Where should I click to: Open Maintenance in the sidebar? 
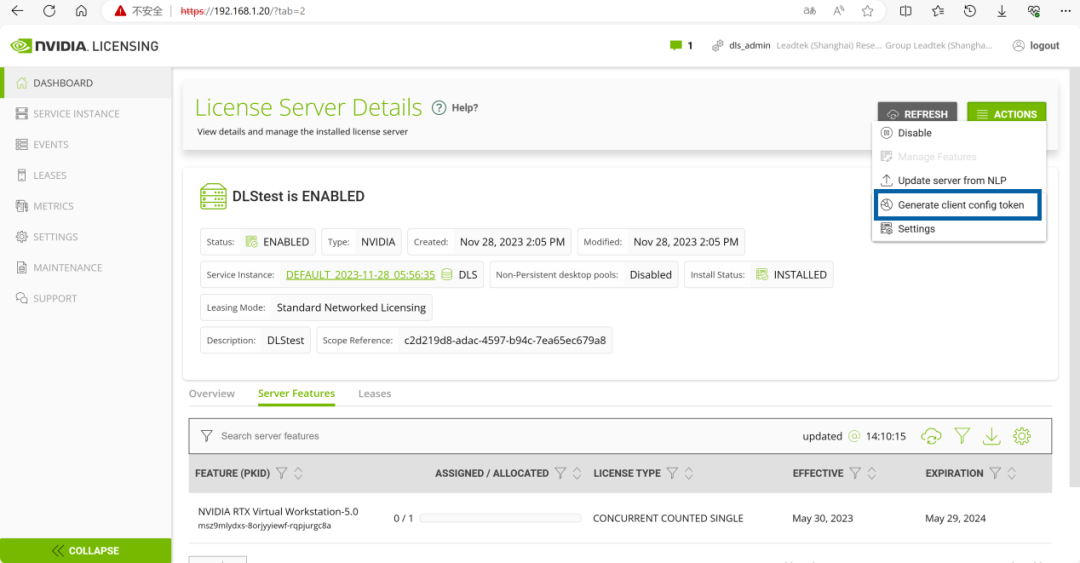click(85, 267)
